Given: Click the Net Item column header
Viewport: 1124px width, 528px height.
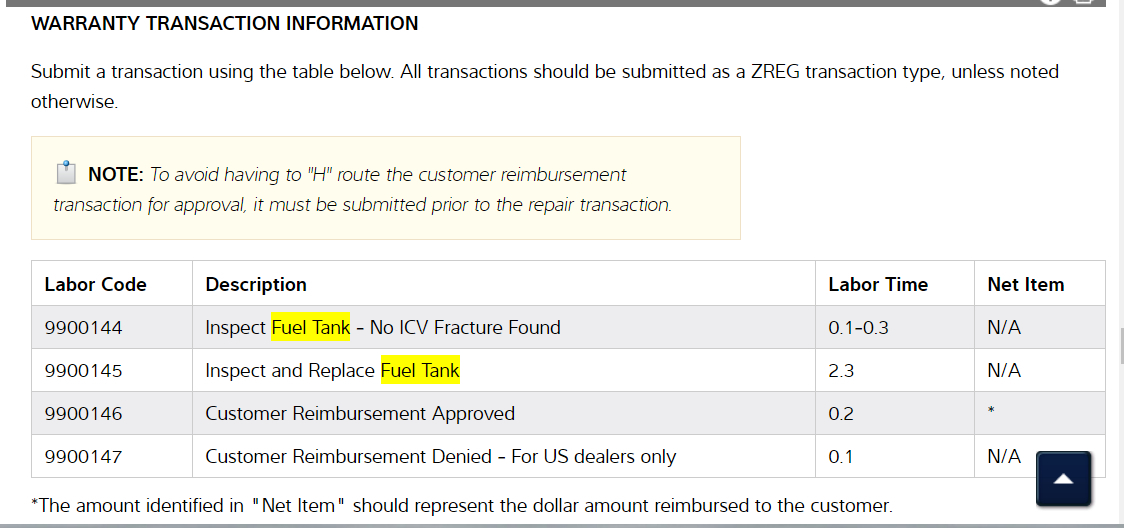Looking at the screenshot, I should click(1025, 284).
